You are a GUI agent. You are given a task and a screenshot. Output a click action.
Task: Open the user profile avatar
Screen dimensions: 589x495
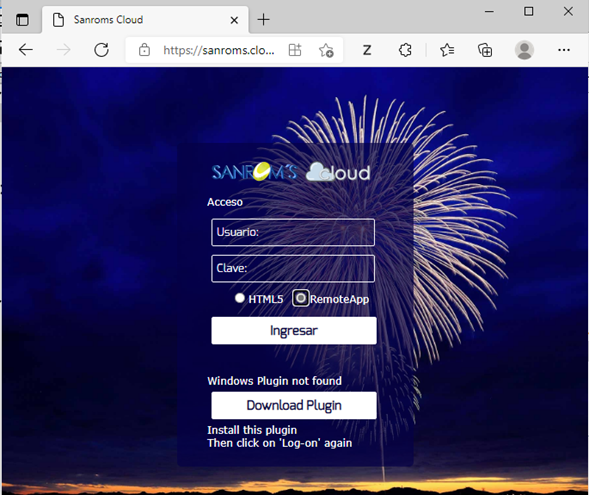(524, 50)
